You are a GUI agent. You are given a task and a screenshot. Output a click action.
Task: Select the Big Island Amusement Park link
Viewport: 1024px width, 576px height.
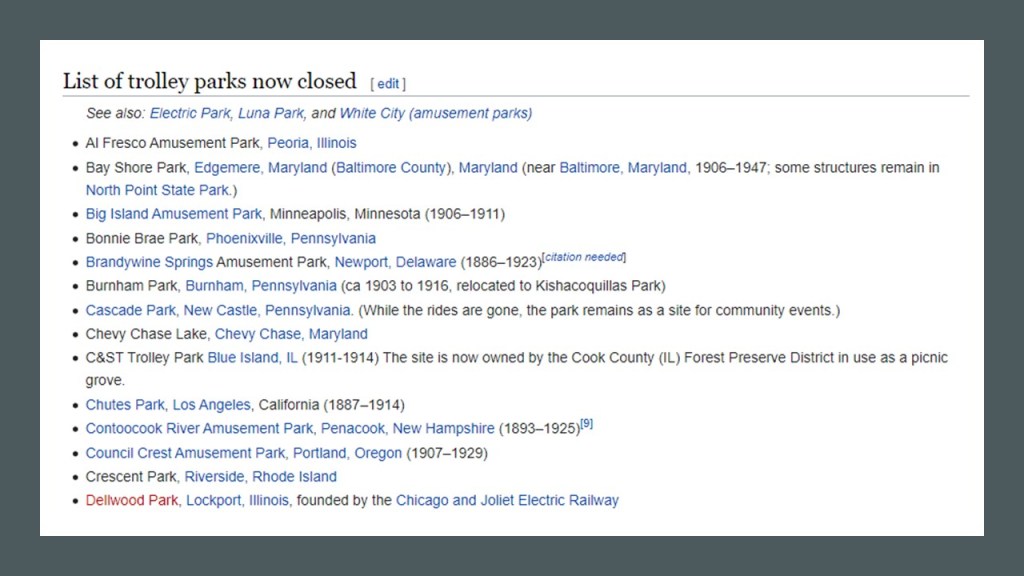click(x=173, y=214)
